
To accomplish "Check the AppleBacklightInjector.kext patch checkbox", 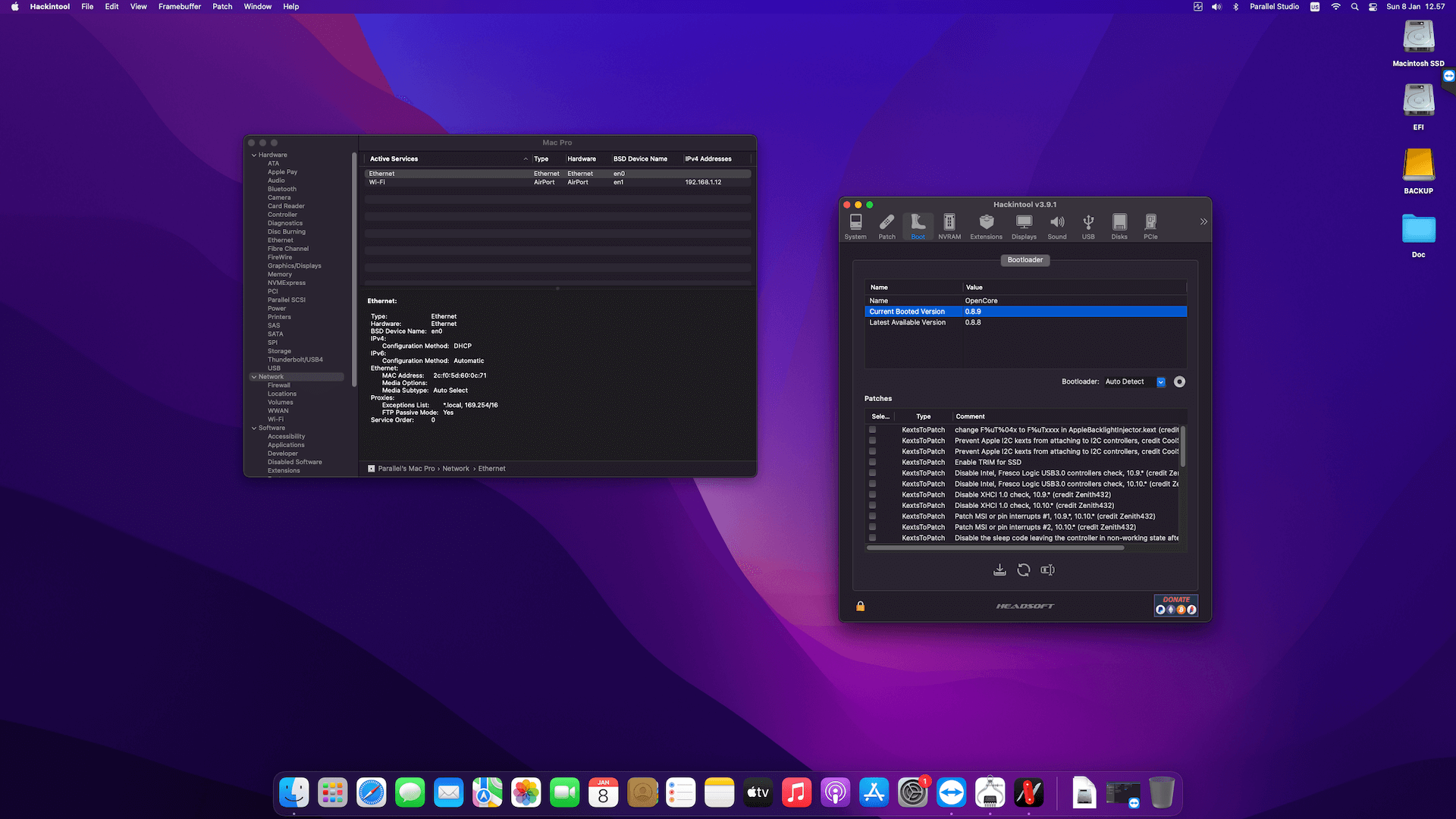I will (x=872, y=429).
